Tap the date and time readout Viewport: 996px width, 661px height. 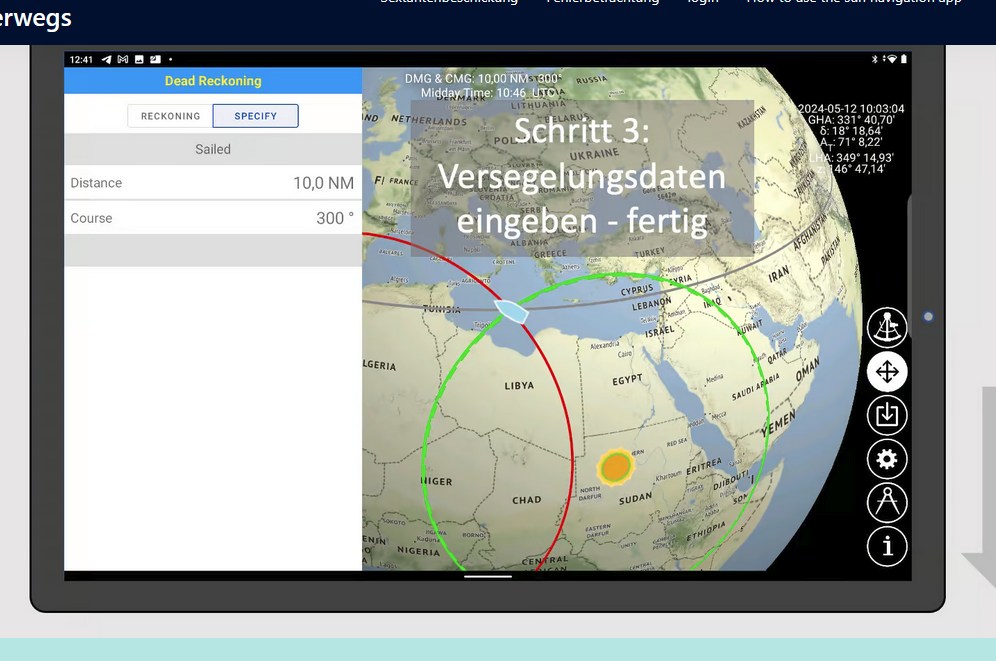(x=850, y=109)
